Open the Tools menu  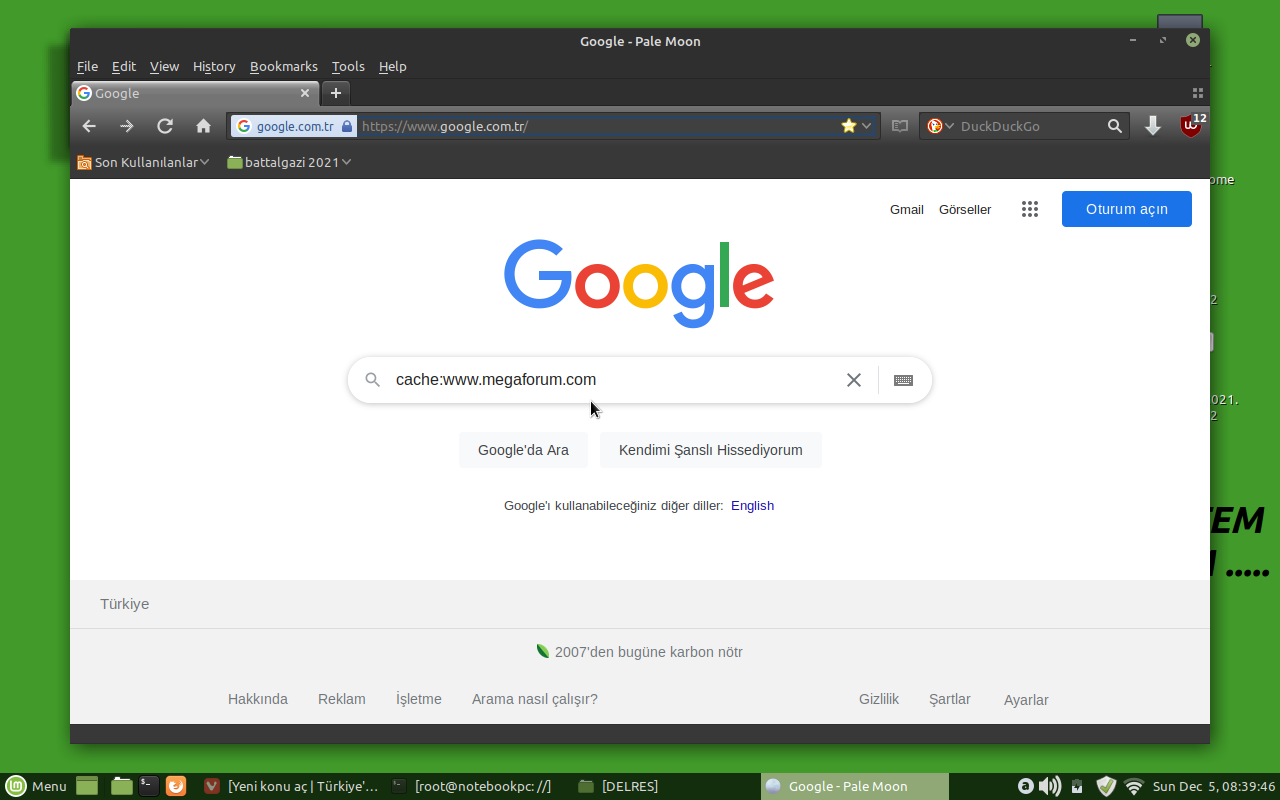pos(348,66)
